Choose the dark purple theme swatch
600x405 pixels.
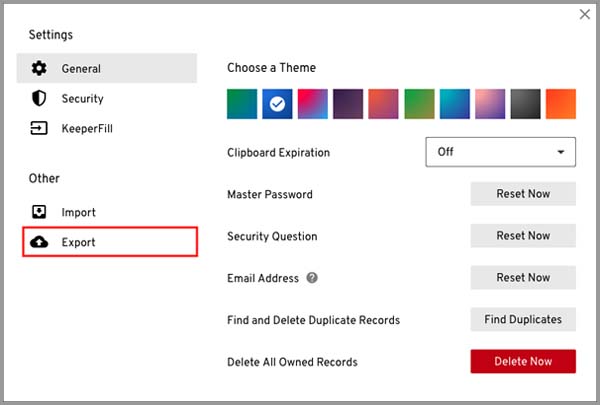(348, 104)
